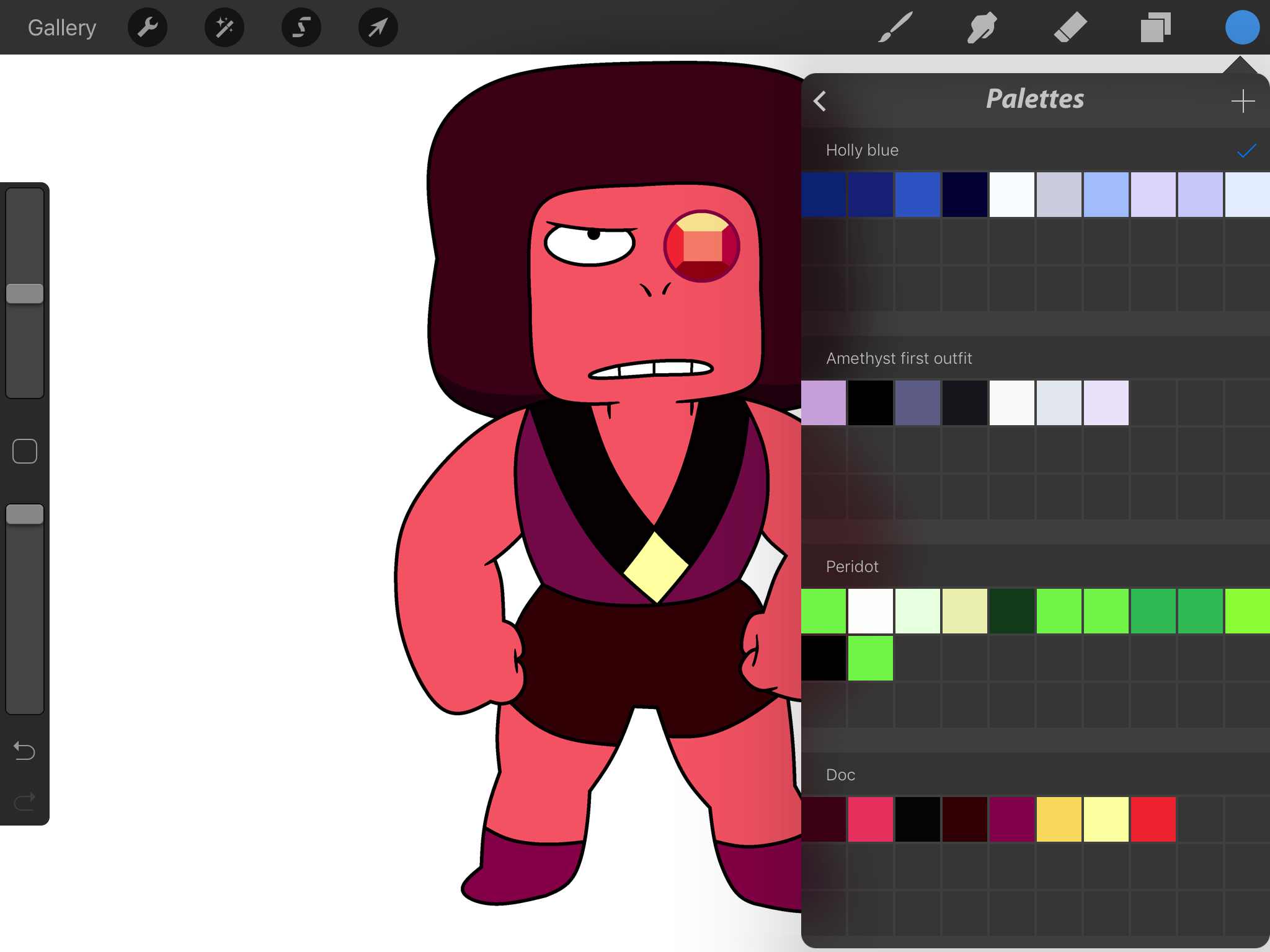The width and height of the screenshot is (1270, 952).
Task: Pick the lilac swatch in Amethyst first outfit
Action: [x=824, y=403]
